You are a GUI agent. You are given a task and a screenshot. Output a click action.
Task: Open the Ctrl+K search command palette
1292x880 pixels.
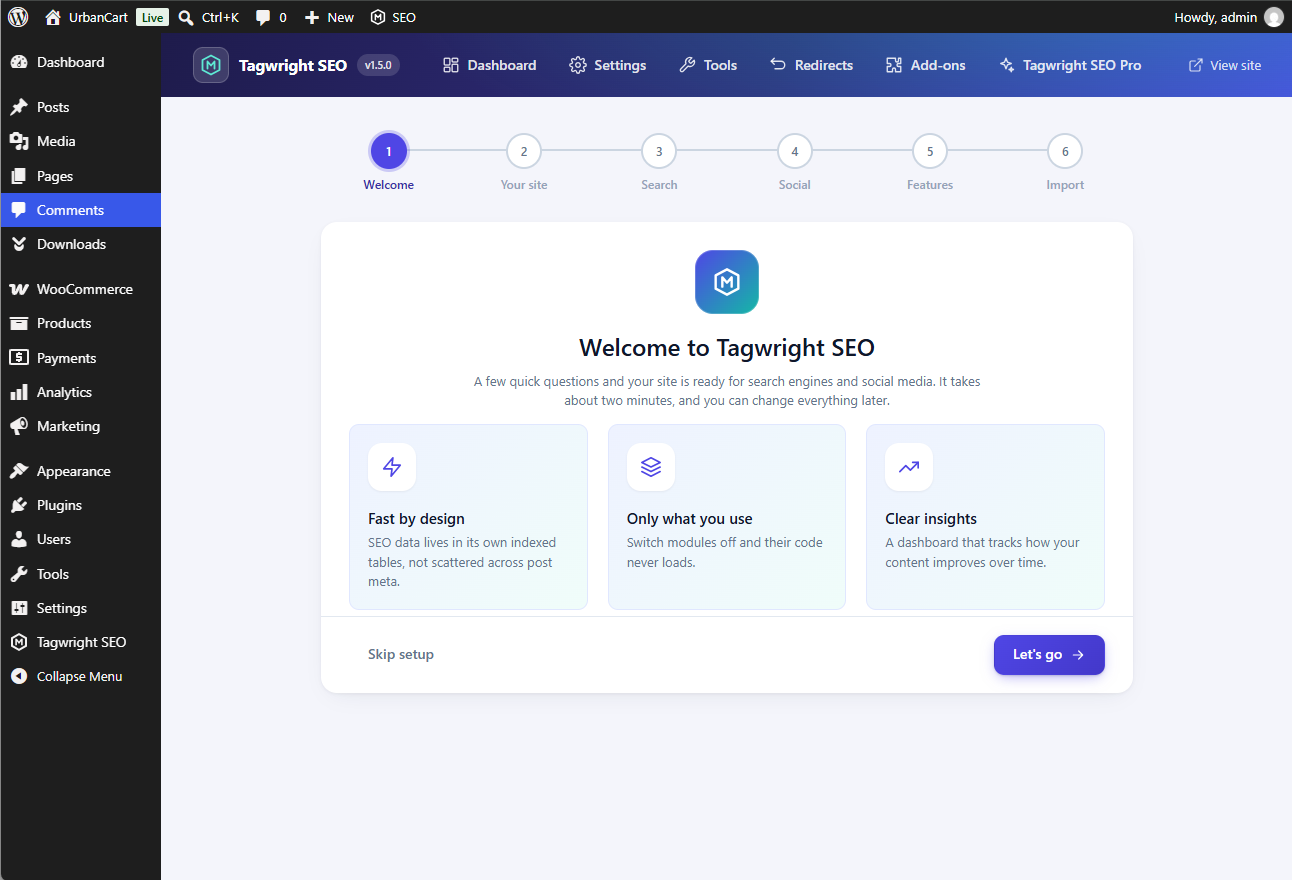pos(208,17)
